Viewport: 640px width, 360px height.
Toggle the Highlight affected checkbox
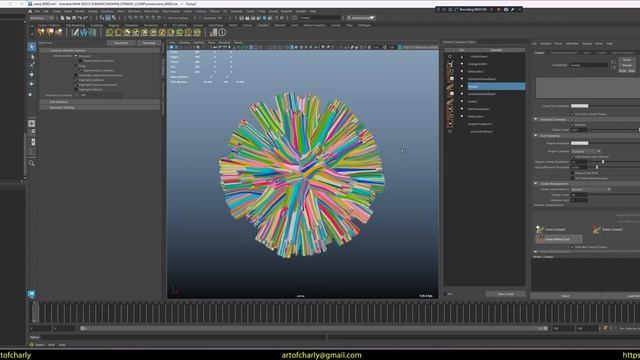[76, 89]
